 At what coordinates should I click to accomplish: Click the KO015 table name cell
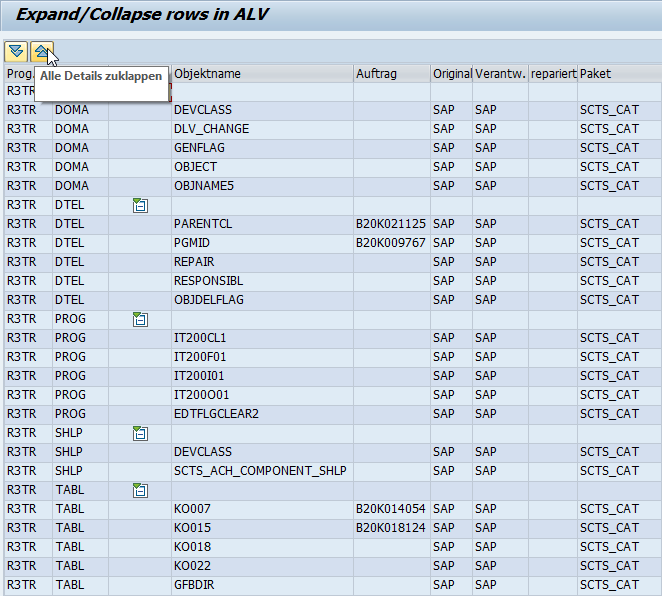click(262, 528)
